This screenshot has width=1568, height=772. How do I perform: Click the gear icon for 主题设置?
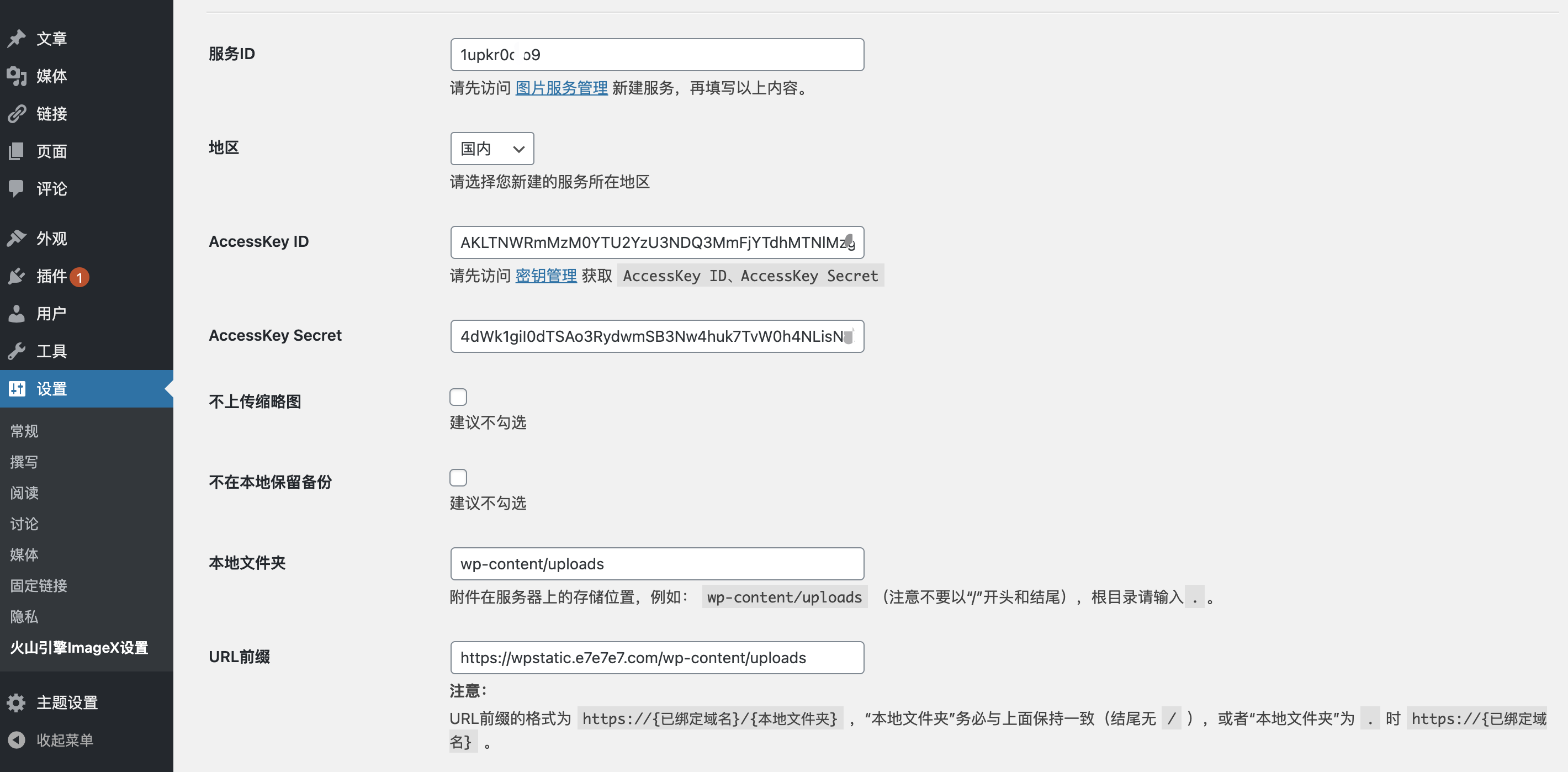17,702
